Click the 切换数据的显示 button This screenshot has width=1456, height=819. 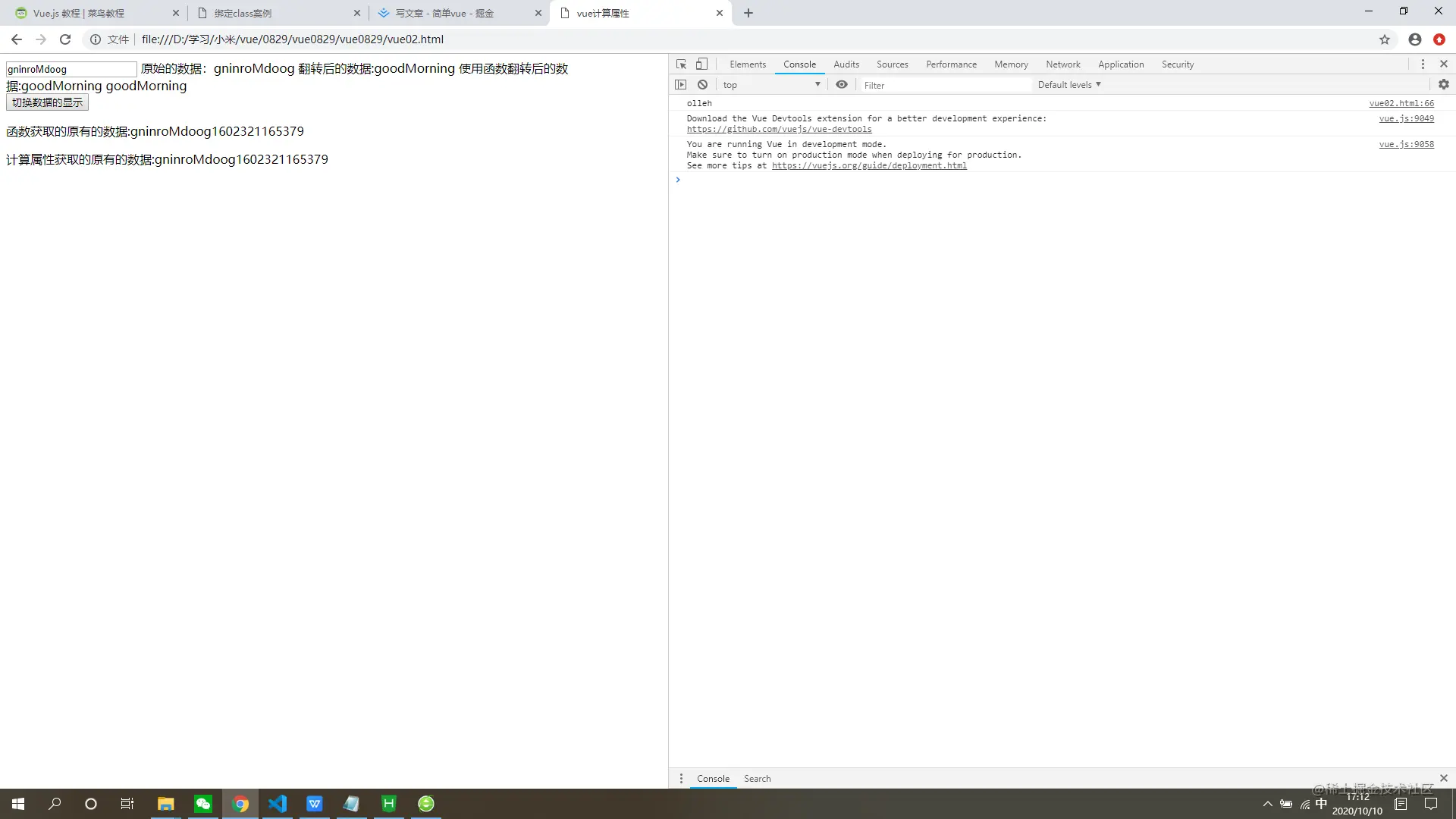click(x=47, y=102)
